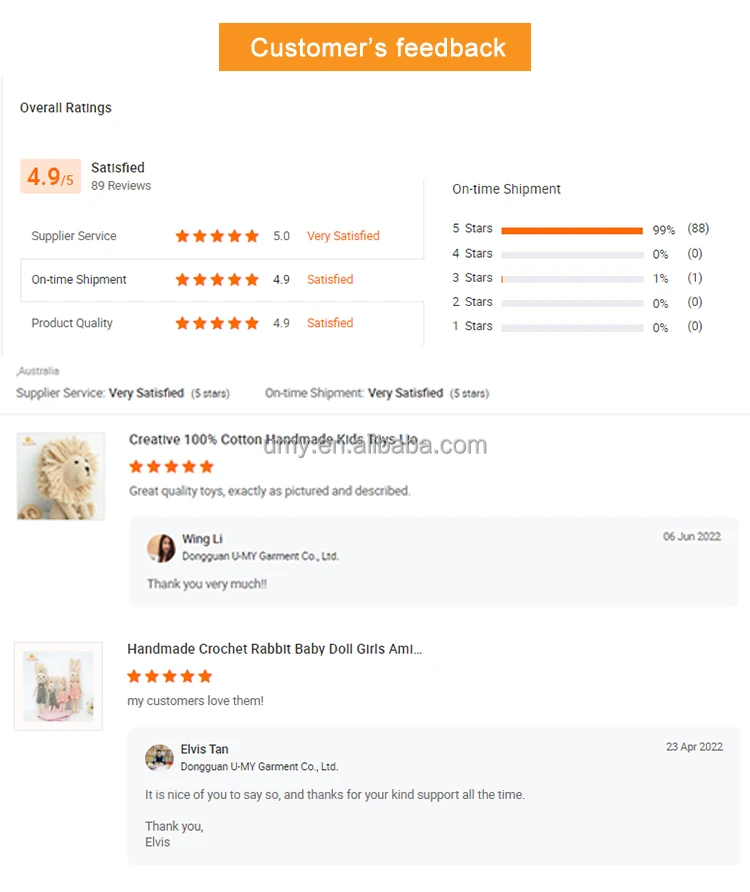
Task: Click the Customer's feedback orange banner
Action: click(374, 47)
